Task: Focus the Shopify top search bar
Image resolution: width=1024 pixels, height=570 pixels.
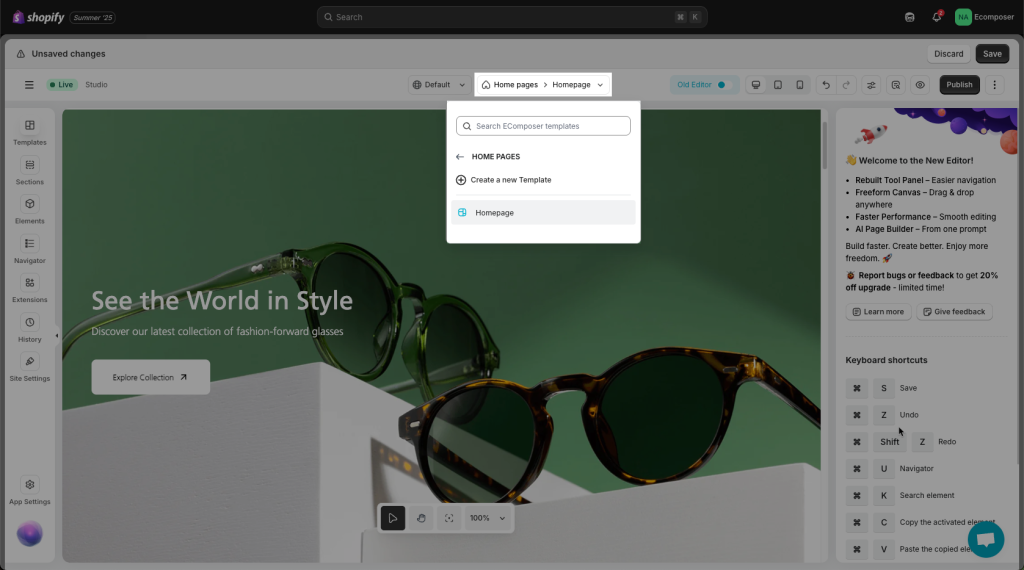Action: 512,17
